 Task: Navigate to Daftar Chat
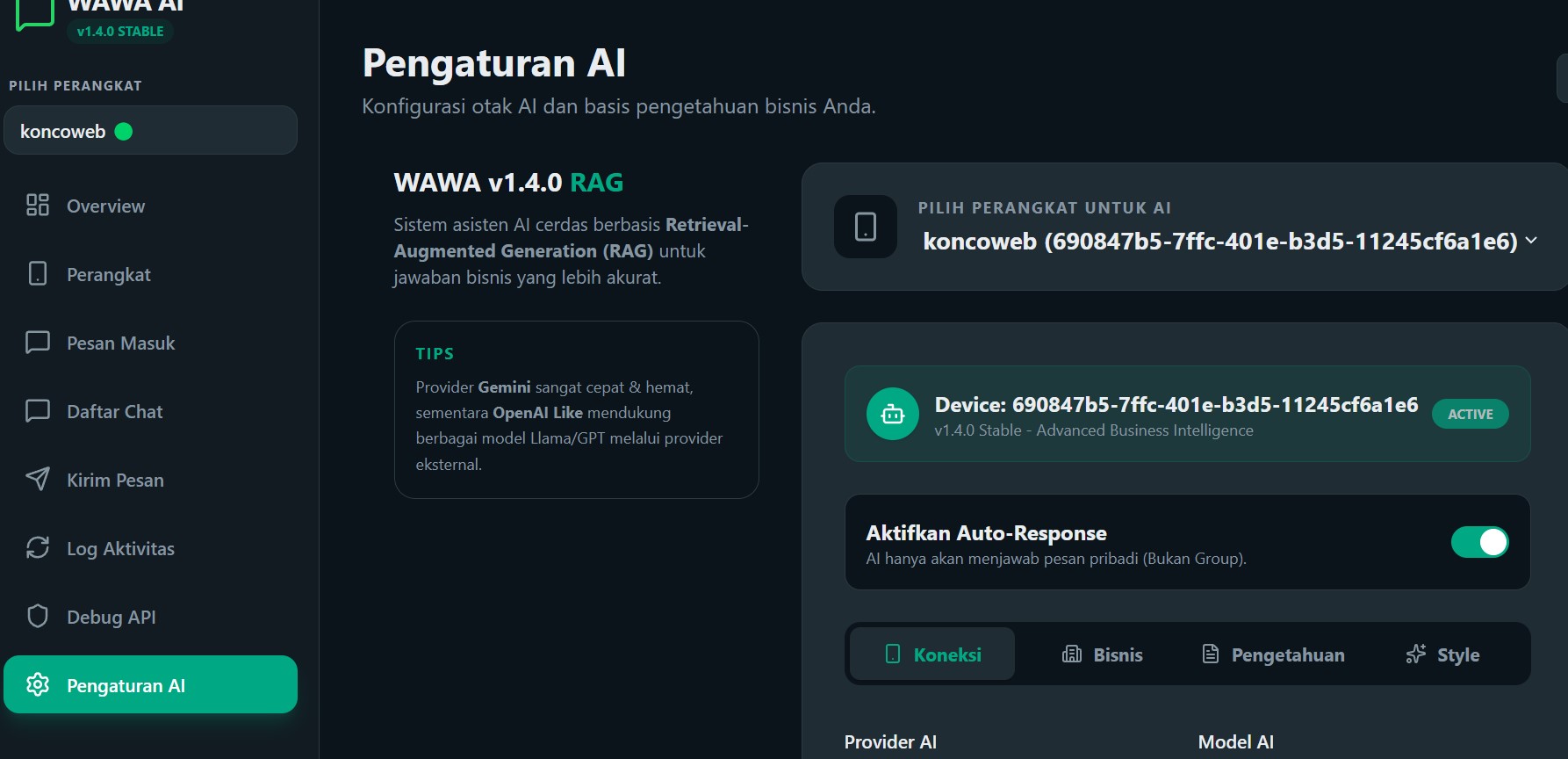[x=150, y=411]
